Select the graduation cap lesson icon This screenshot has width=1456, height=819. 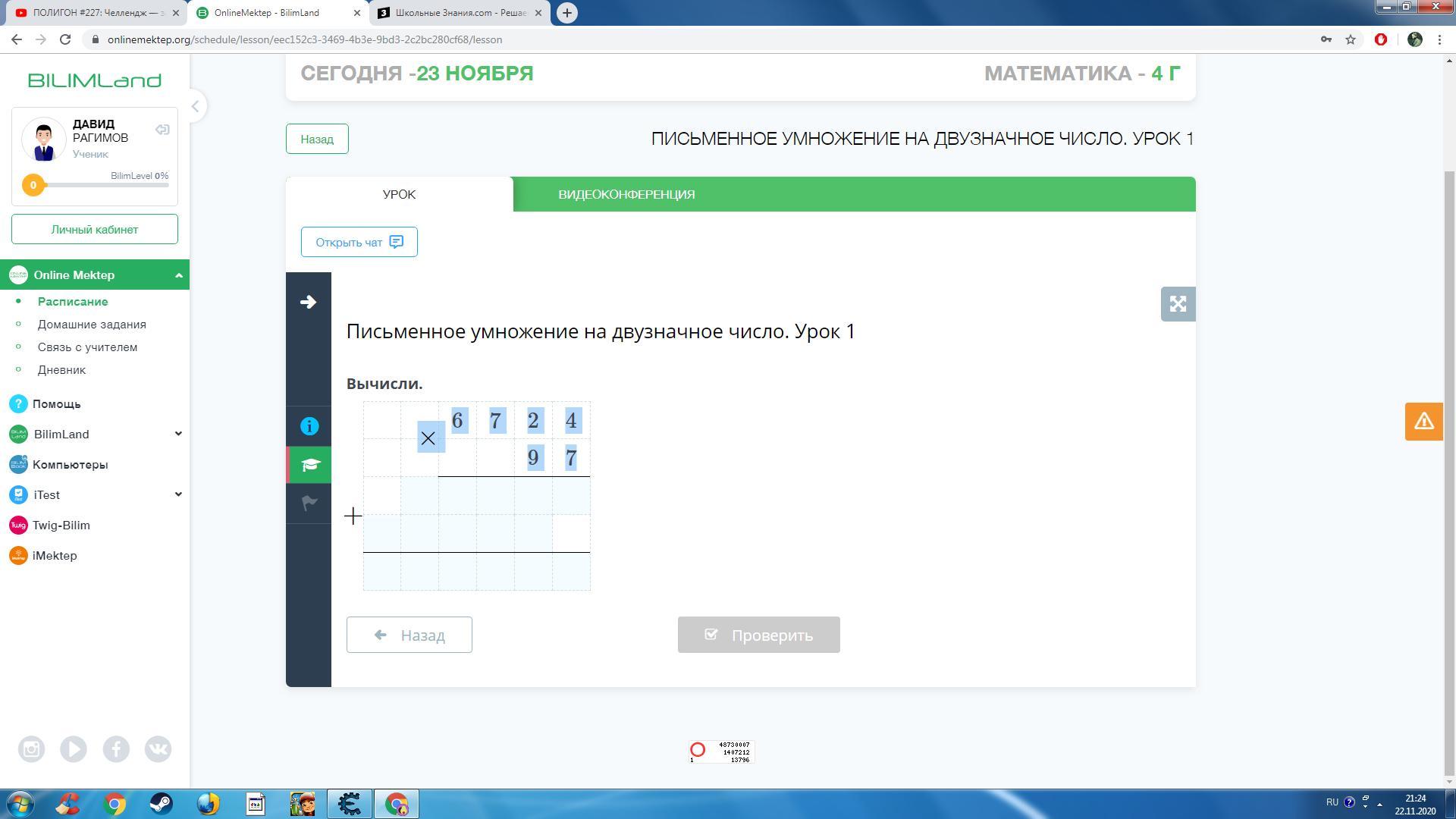point(309,465)
